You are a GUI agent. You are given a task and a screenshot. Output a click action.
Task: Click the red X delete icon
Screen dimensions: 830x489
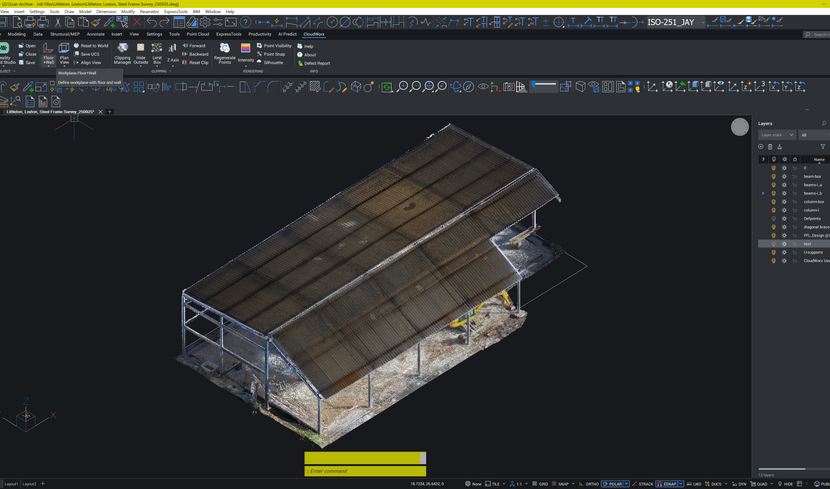tap(137, 22)
